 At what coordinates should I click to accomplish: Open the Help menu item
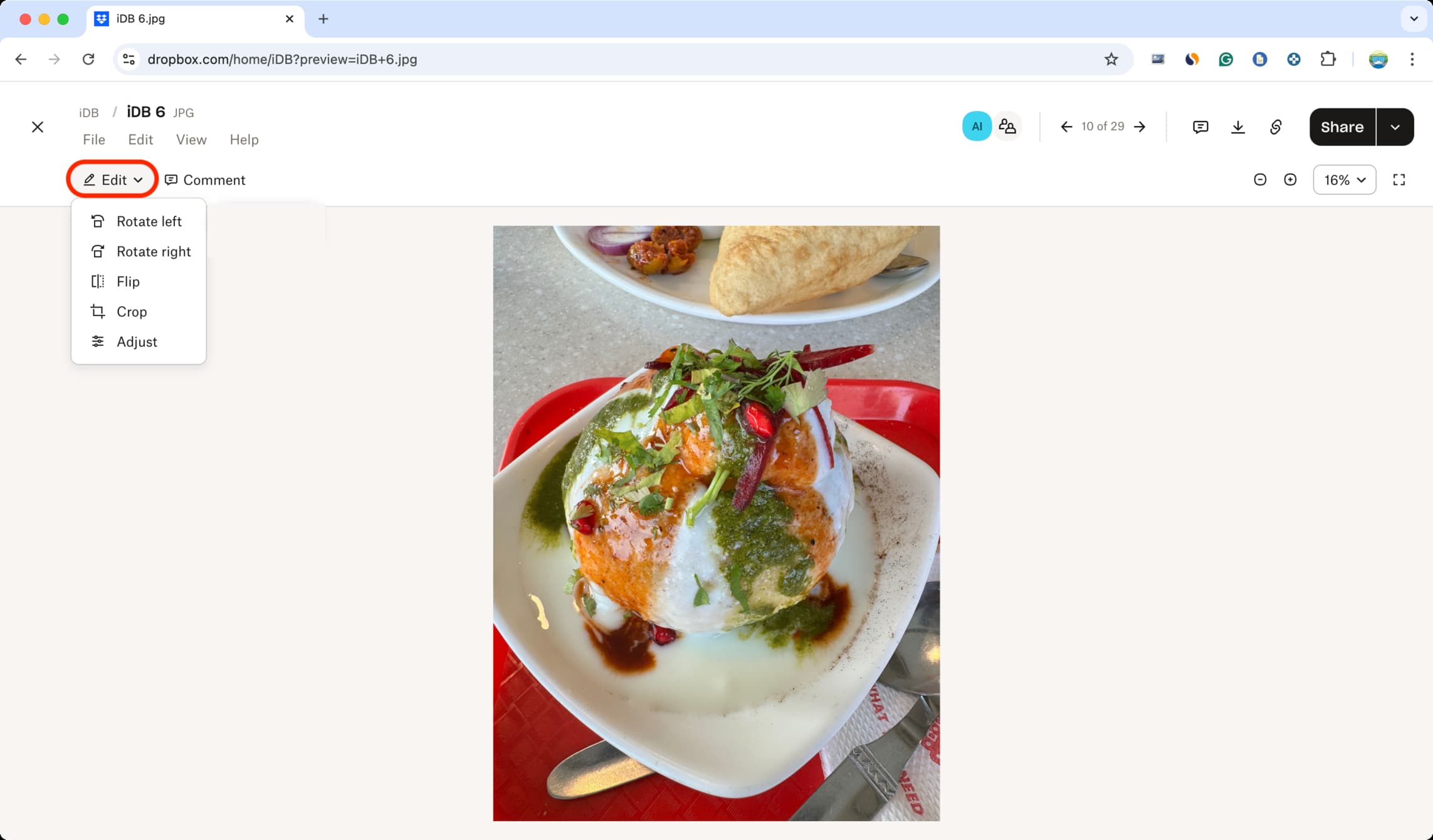(x=244, y=139)
